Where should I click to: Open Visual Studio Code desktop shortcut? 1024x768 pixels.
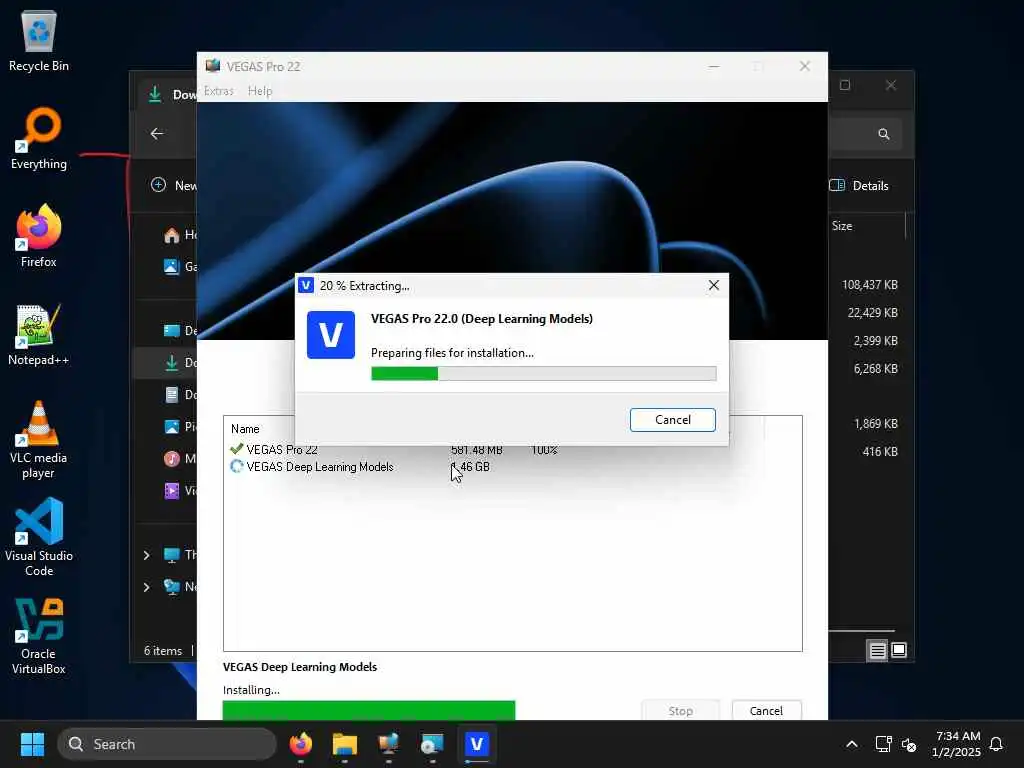(x=39, y=537)
